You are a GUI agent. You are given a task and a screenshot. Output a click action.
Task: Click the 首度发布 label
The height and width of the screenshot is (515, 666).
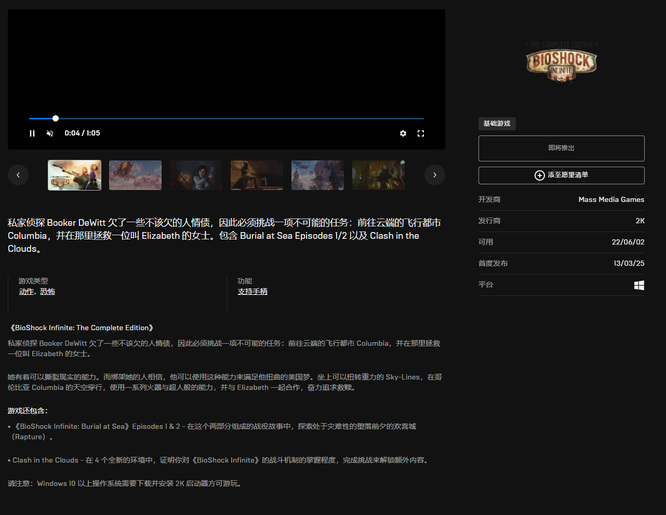pyautogui.click(x=493, y=263)
